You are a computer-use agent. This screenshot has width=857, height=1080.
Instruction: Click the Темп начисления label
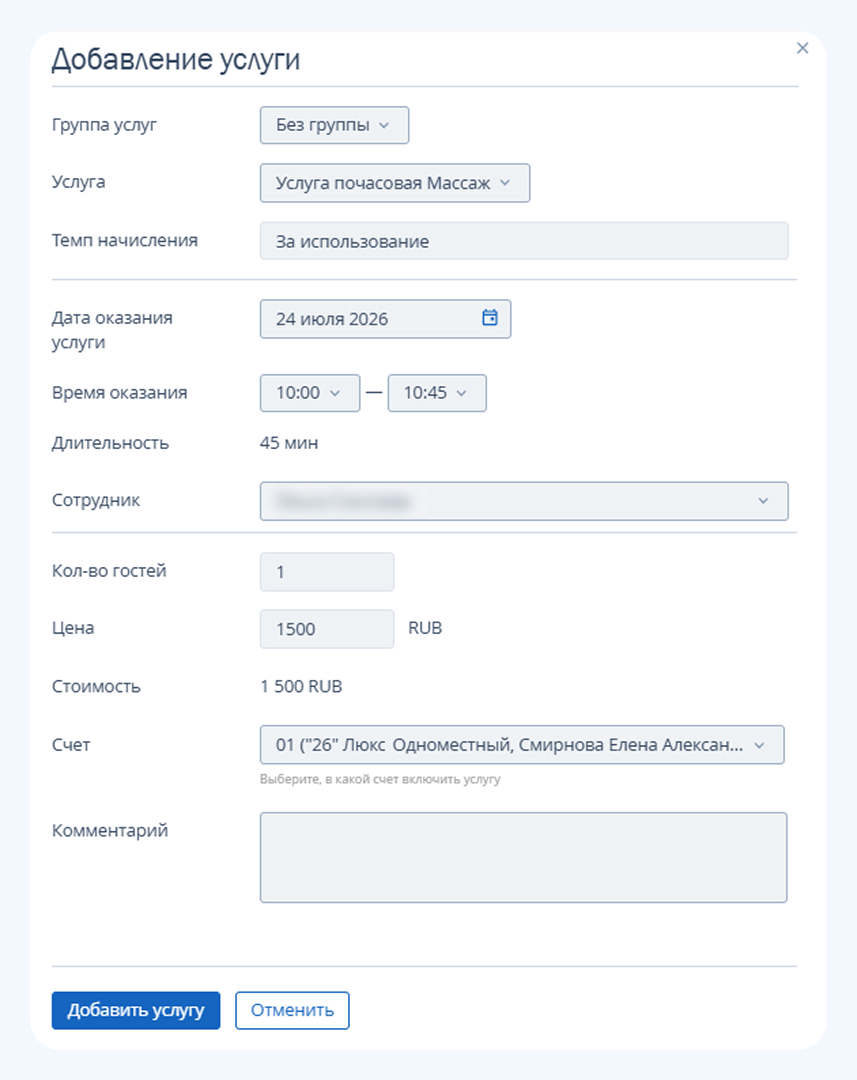click(x=125, y=240)
